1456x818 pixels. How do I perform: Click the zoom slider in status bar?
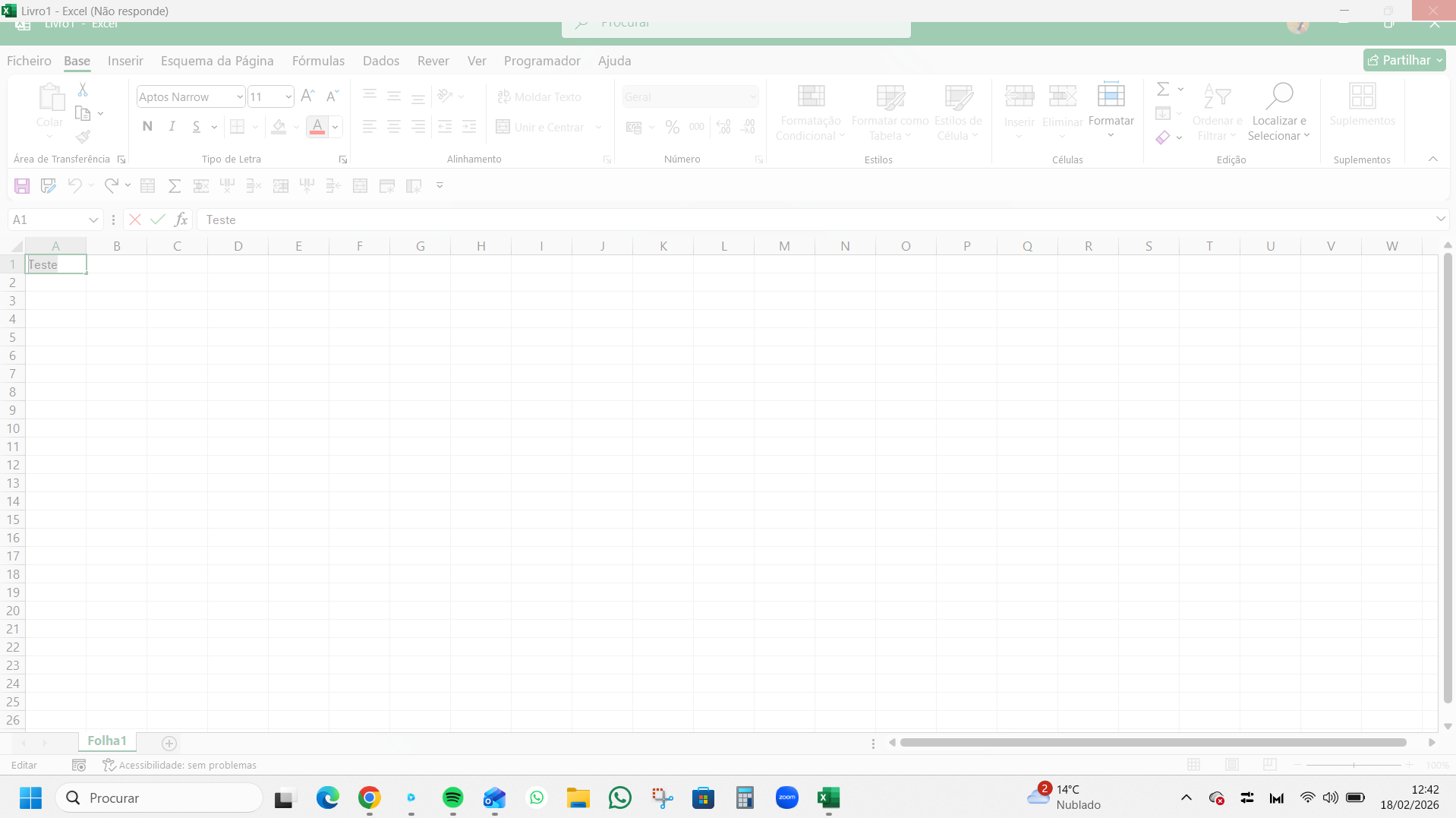1354,765
